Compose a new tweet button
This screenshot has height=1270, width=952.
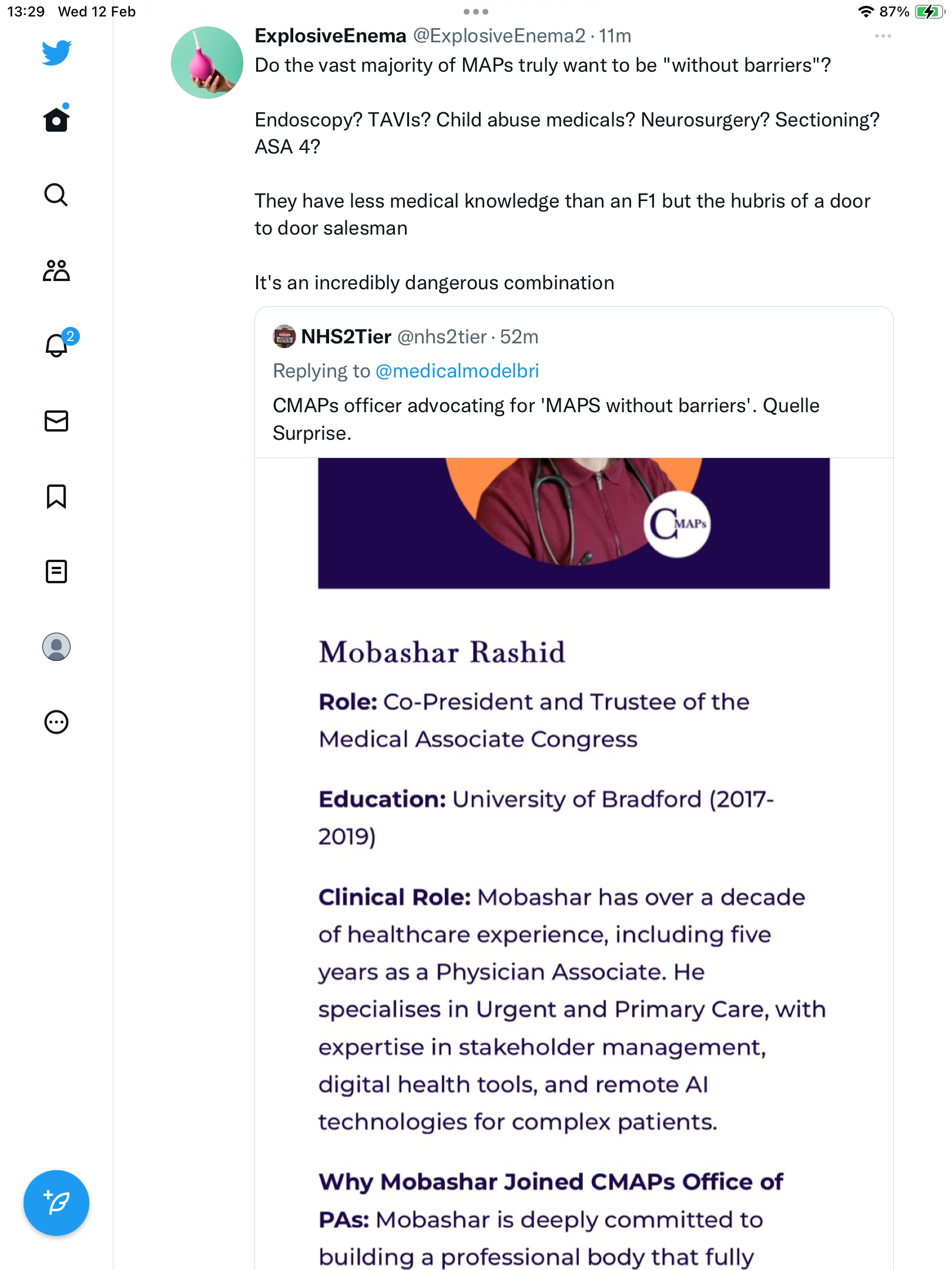56,1203
